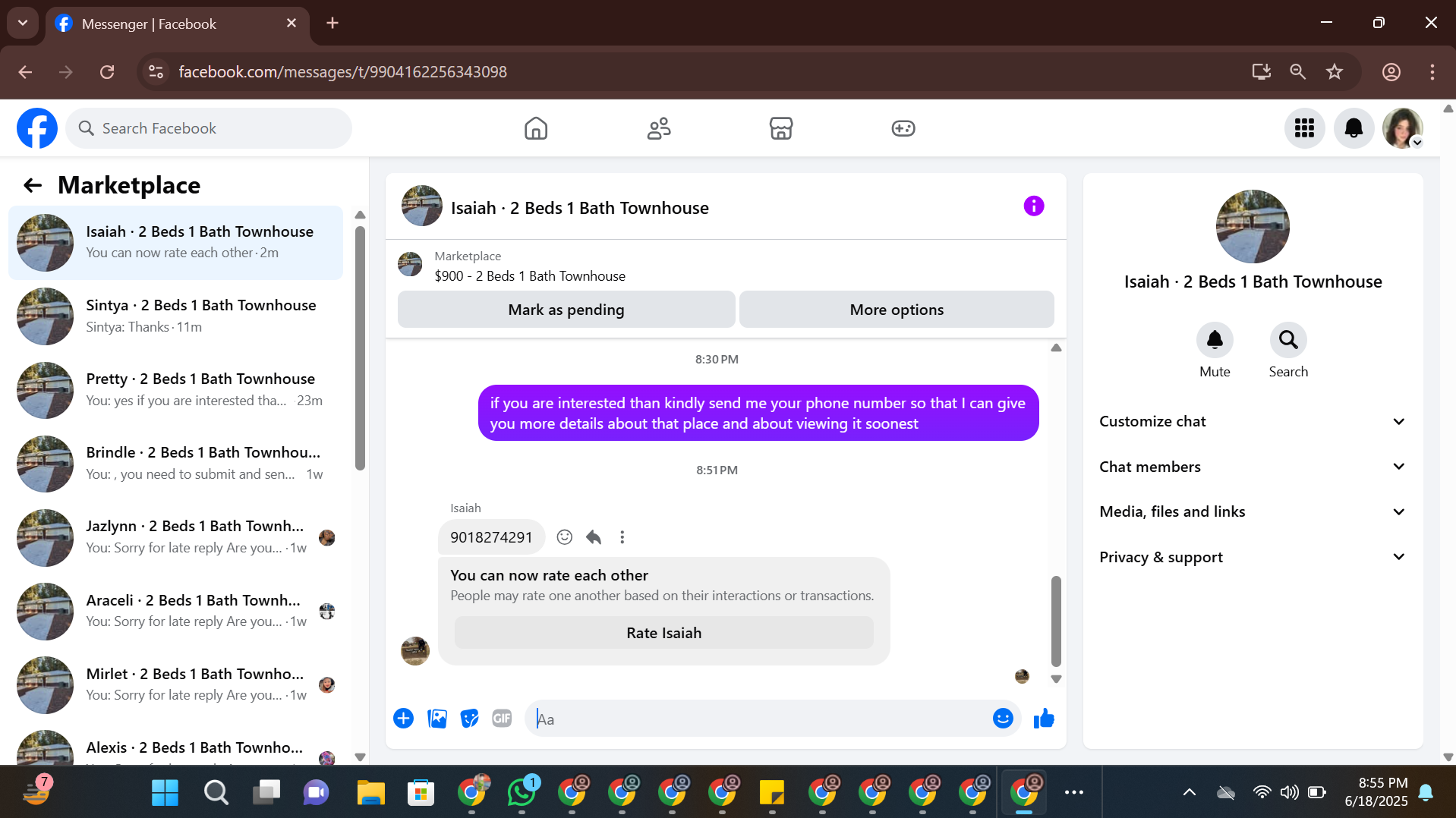The width and height of the screenshot is (1456, 818).
Task: Expand Media, files and links section
Action: 1253,511
